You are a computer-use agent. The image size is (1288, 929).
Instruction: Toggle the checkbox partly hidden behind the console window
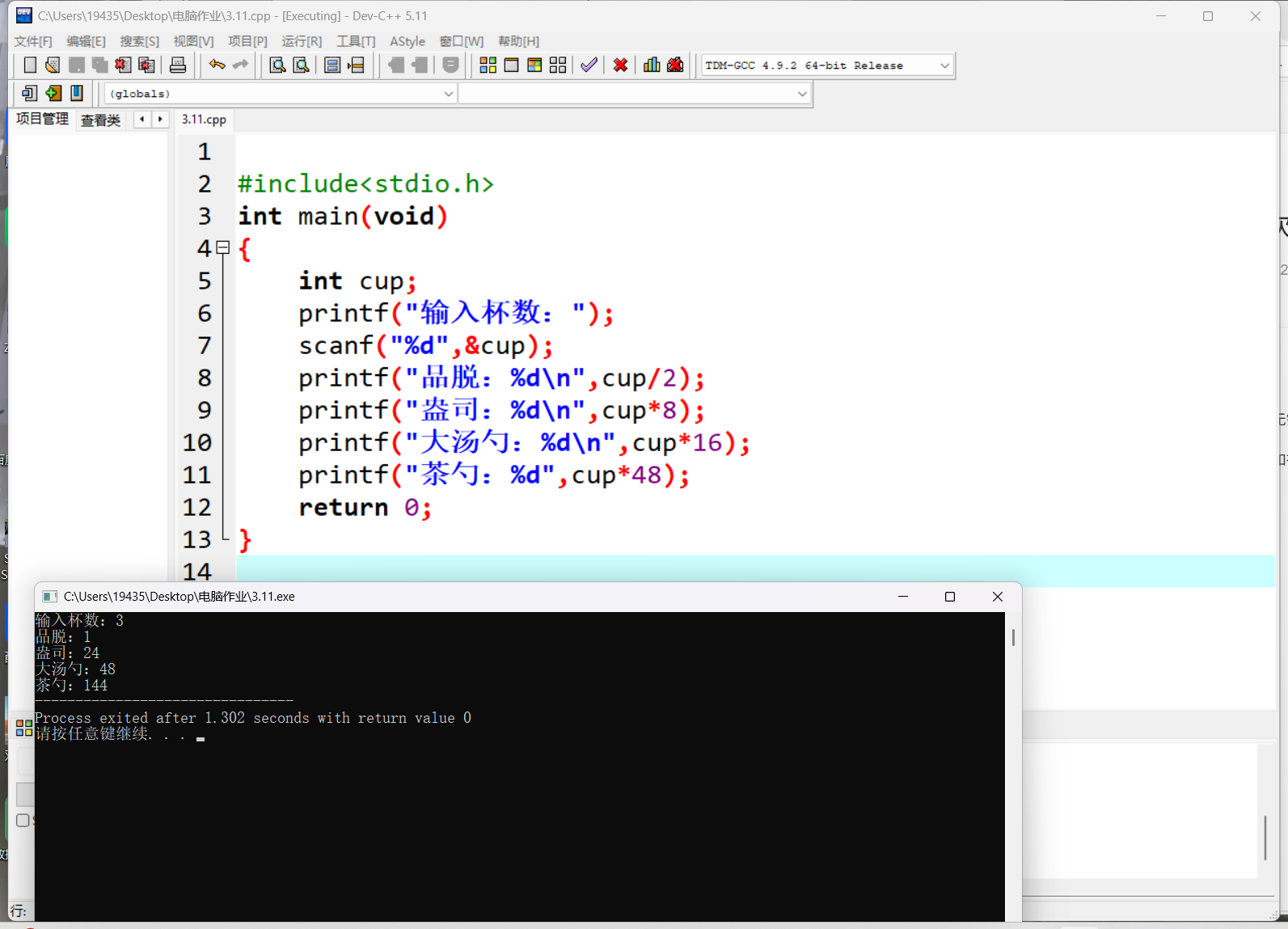23,820
